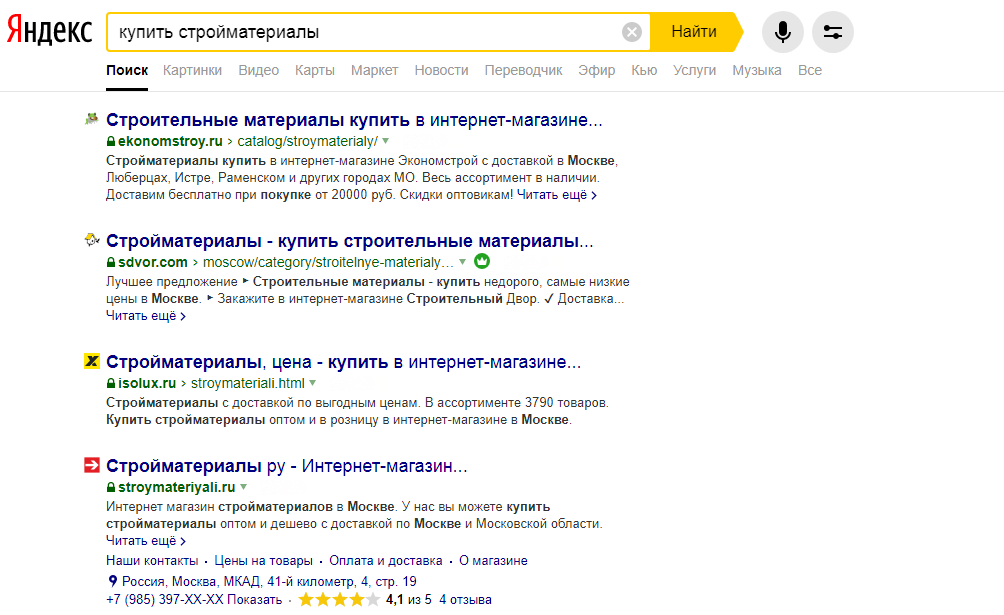Click the map pin icon near the Moscow address
The image size is (1004, 615).
coord(113,581)
